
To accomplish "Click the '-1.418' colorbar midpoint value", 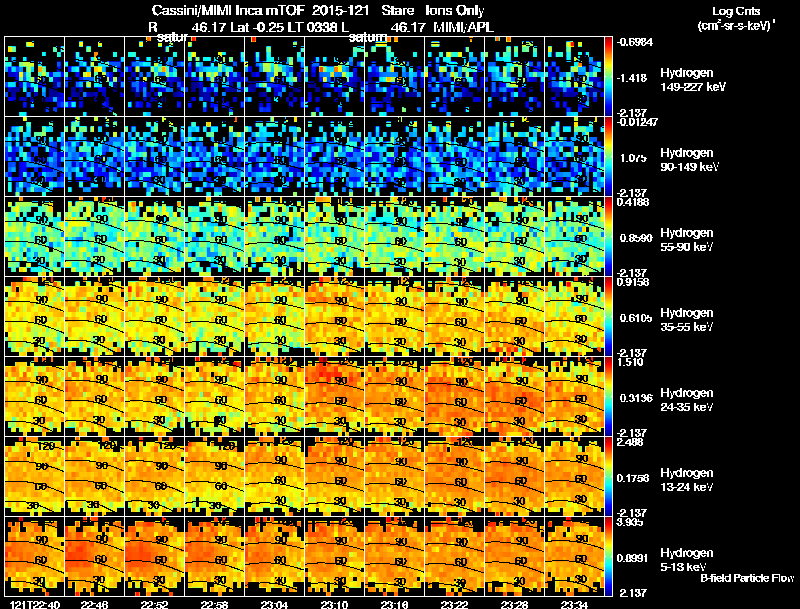I will point(632,78).
